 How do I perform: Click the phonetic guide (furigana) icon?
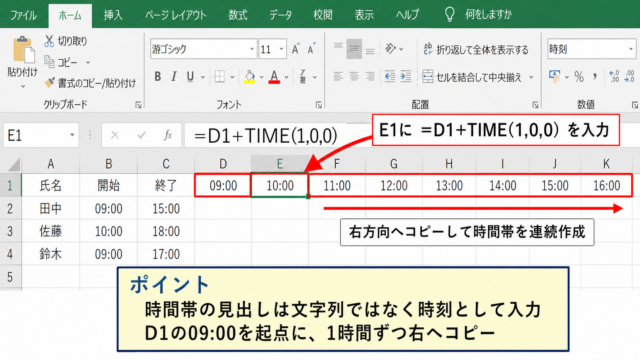pos(303,76)
